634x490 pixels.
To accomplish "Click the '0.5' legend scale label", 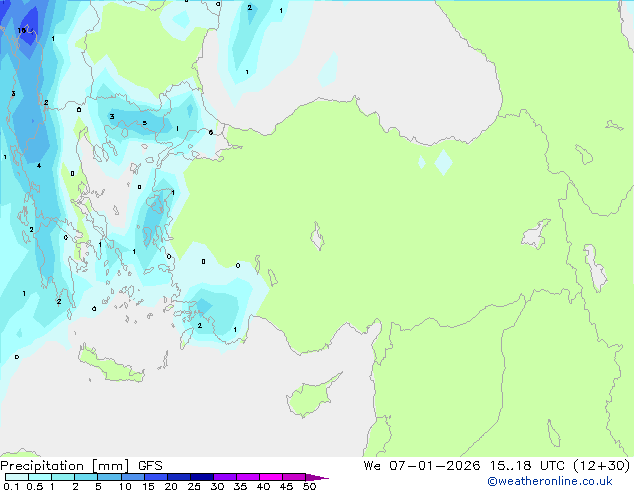I will [x=35, y=486].
